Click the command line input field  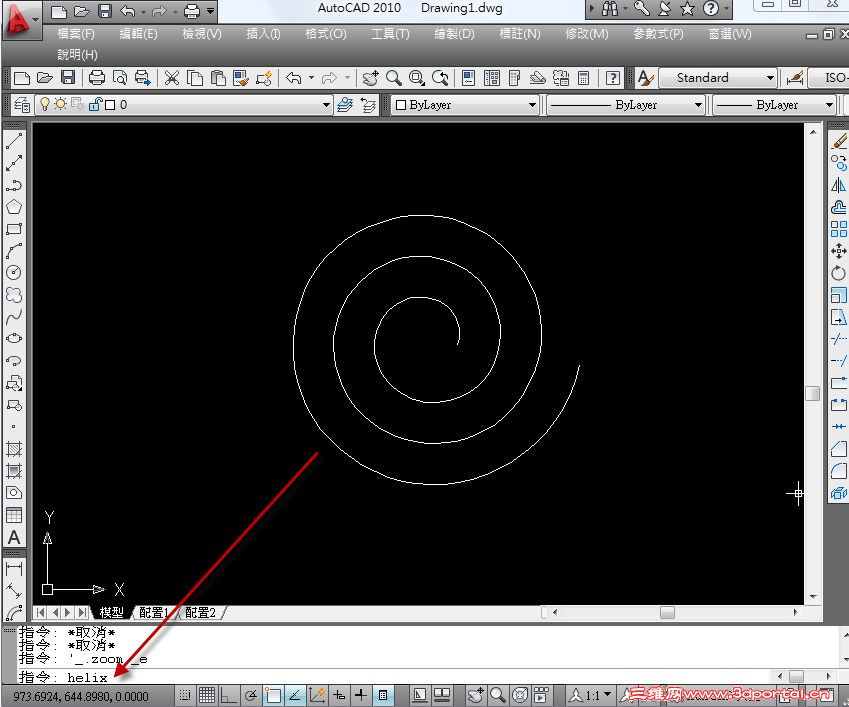point(394,677)
